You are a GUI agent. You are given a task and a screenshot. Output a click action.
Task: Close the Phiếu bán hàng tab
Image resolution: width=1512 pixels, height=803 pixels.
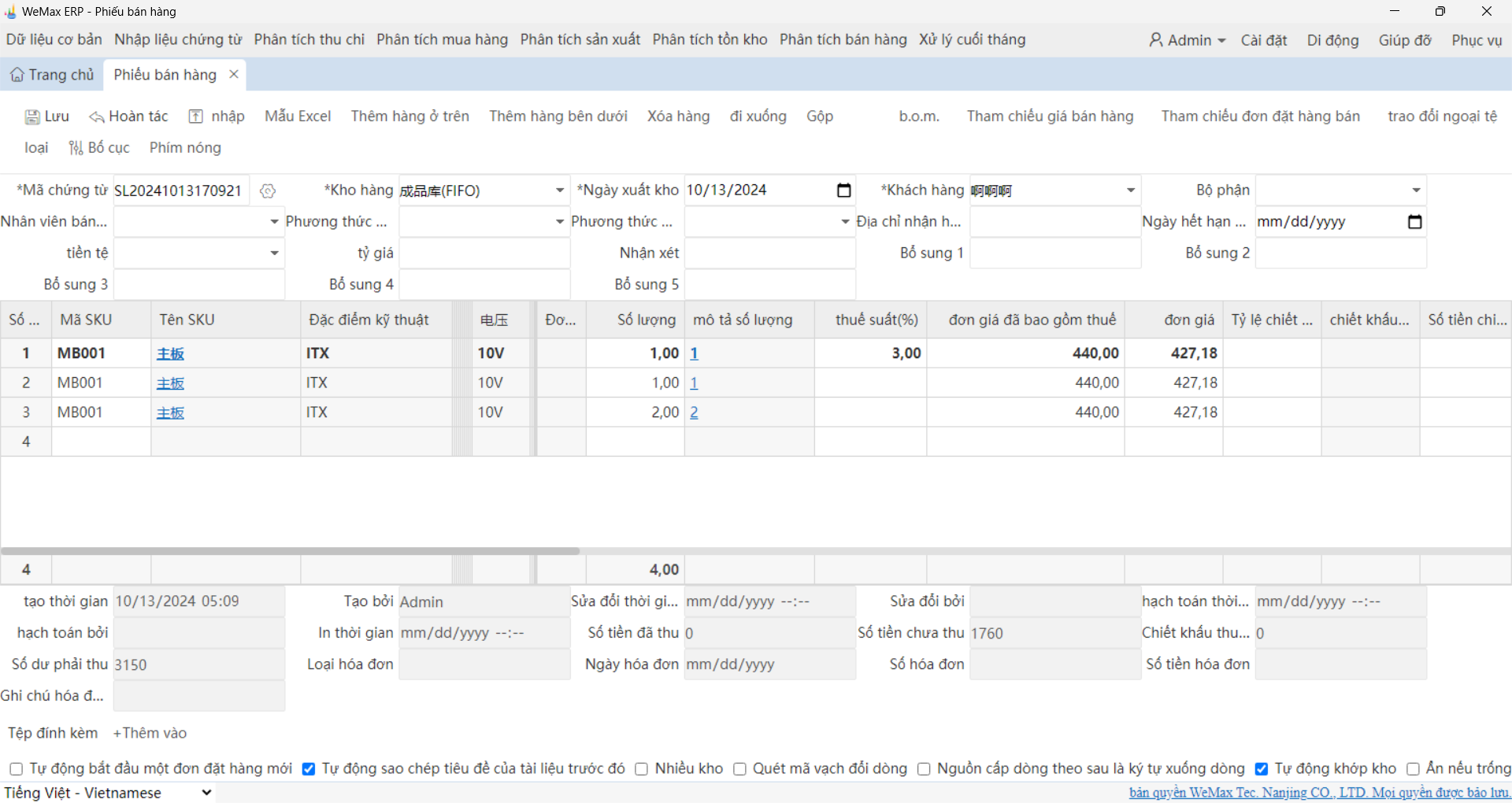(234, 74)
